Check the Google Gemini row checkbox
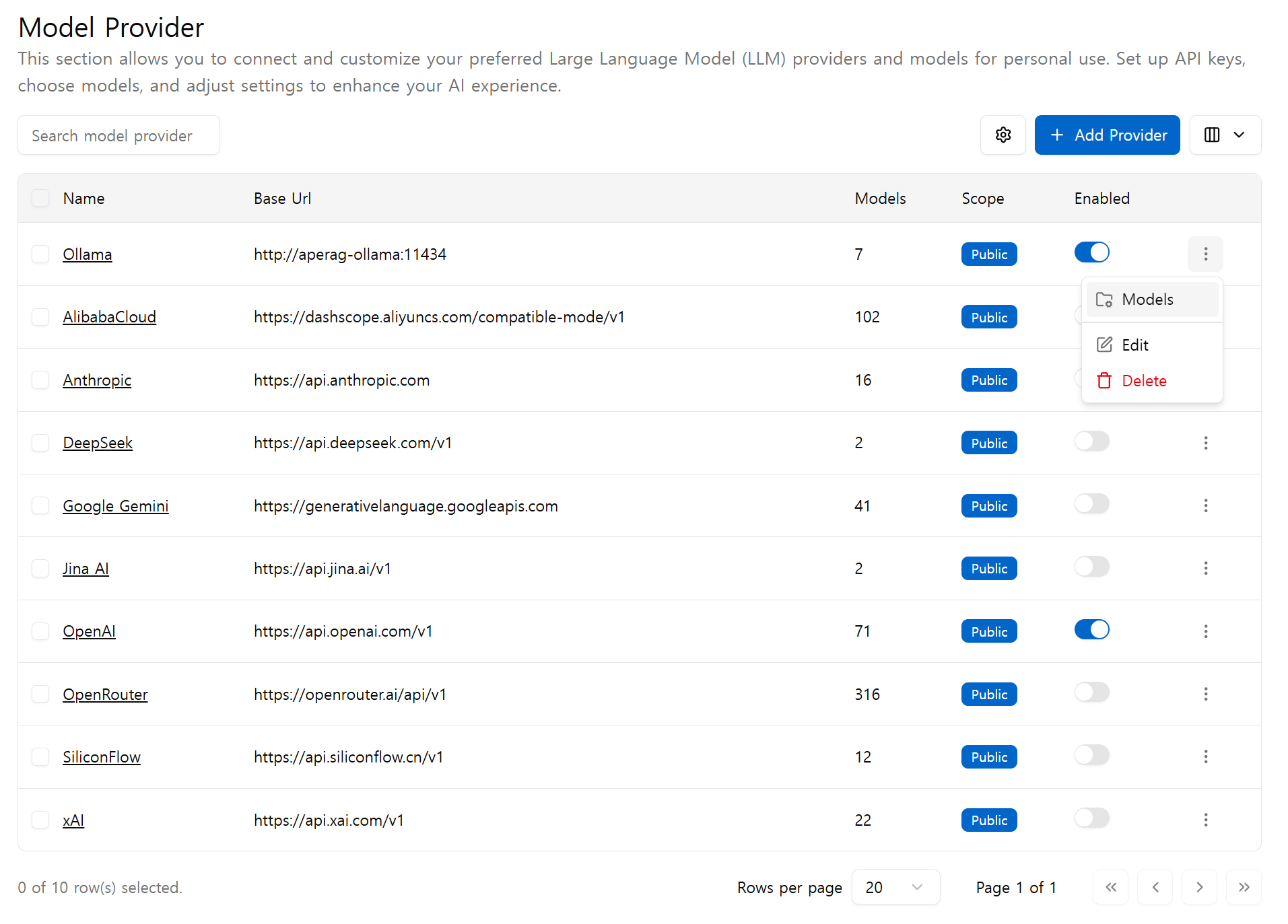The width and height of the screenshot is (1288, 924). click(x=40, y=505)
